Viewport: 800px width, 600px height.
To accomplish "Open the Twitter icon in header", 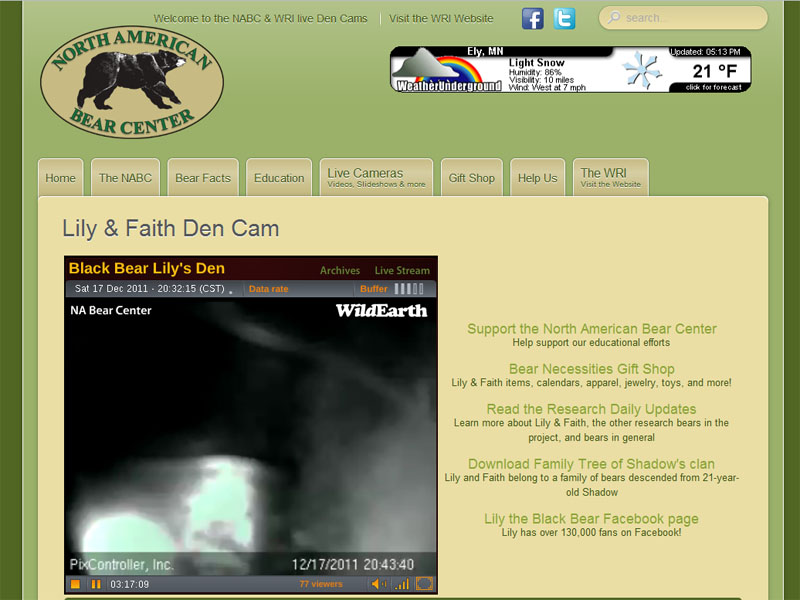I will (x=565, y=19).
